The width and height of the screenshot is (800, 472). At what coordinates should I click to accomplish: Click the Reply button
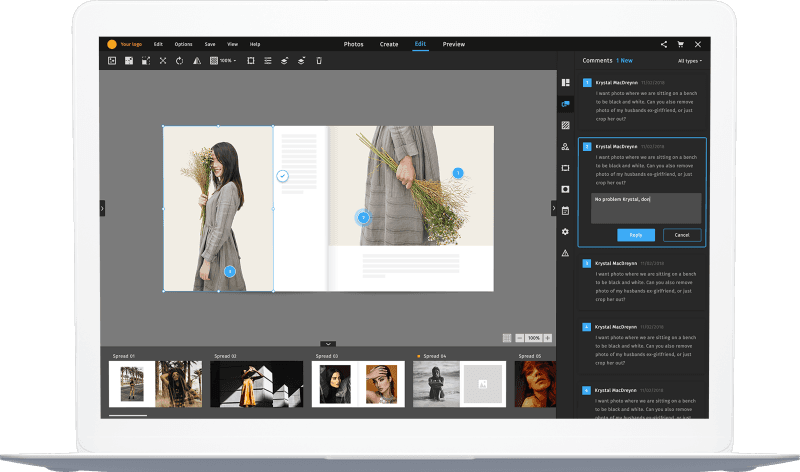[635, 235]
